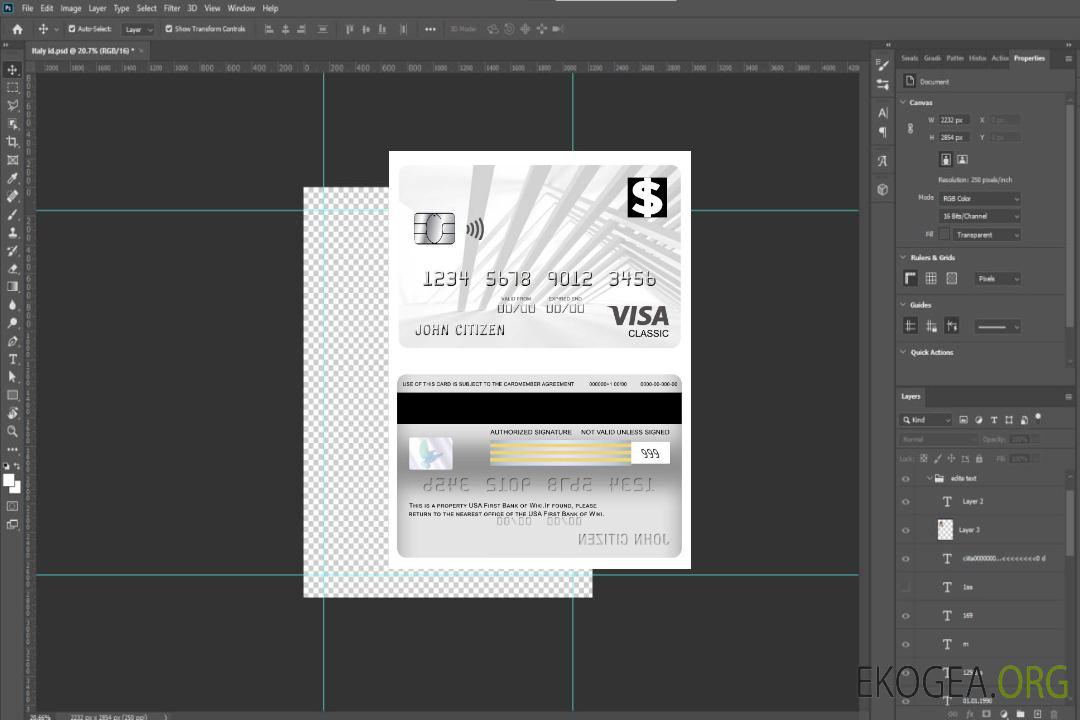
Task: Select the Frame tool
Action: [x=12, y=160]
